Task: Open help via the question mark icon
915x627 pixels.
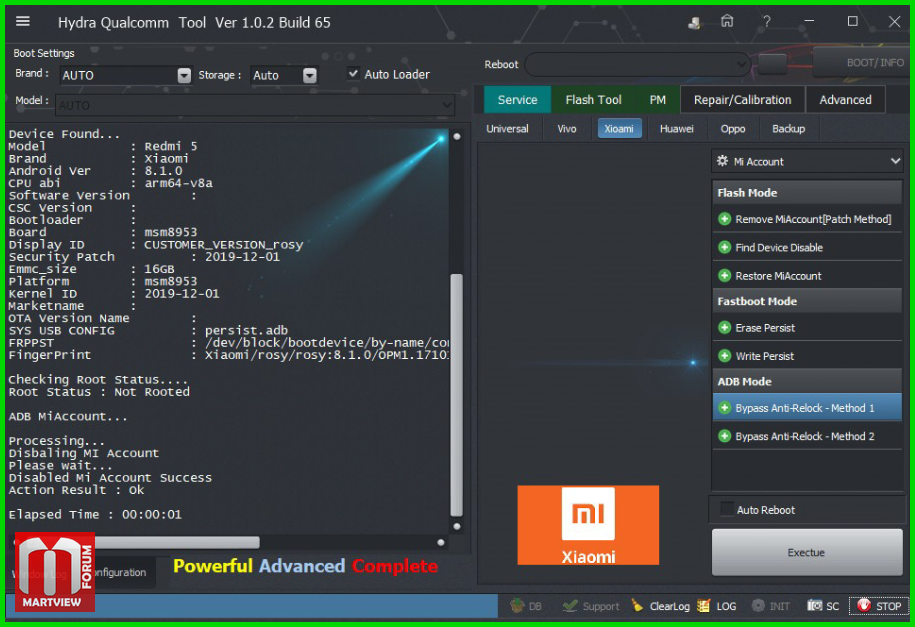Action: pos(766,22)
